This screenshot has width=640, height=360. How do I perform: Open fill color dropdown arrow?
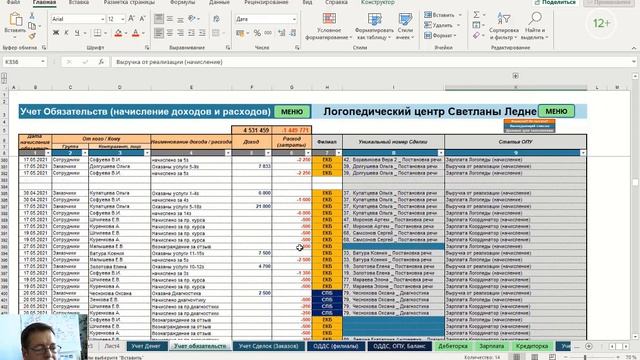[x=126, y=33]
